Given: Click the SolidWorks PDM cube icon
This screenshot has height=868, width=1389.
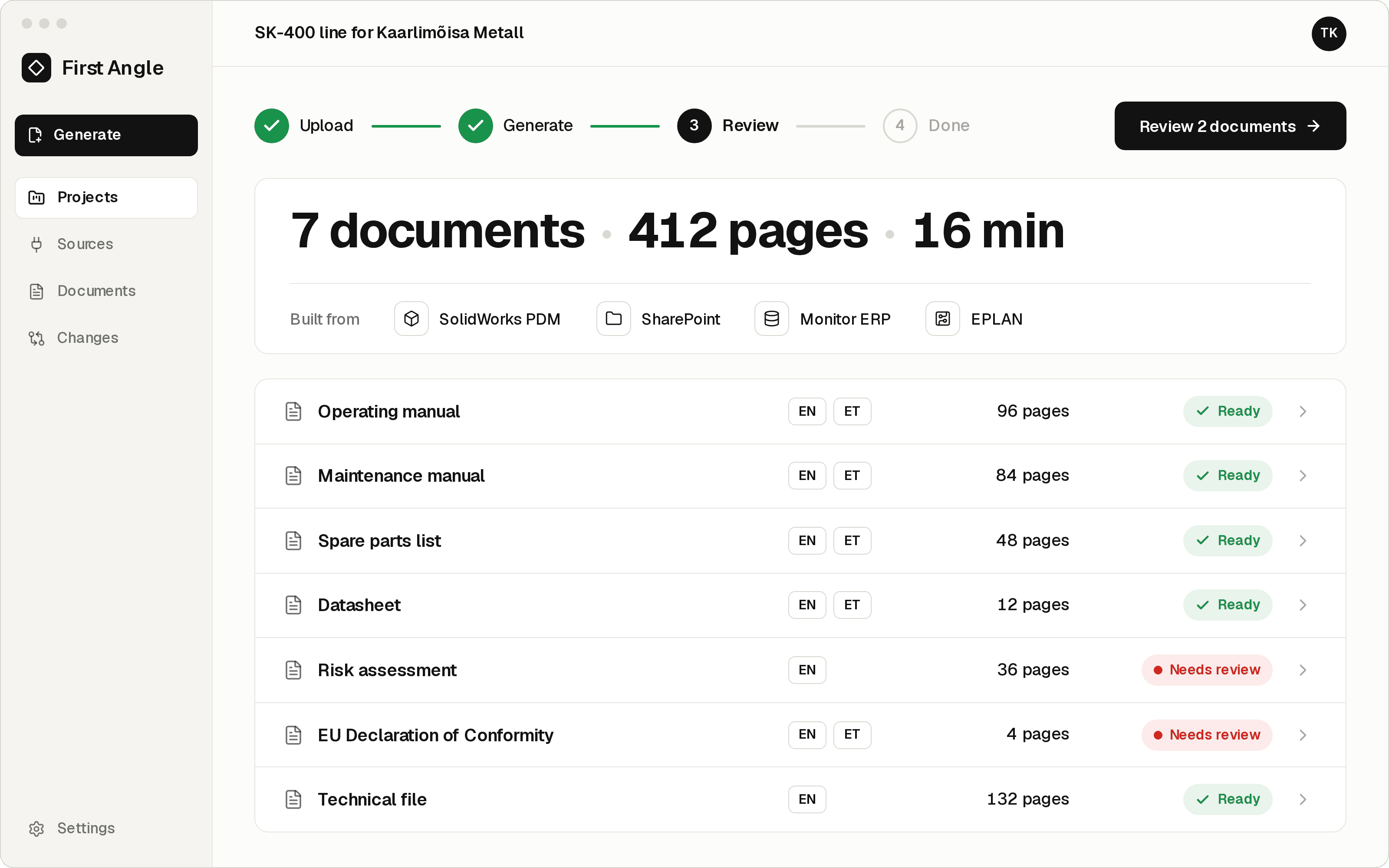Looking at the screenshot, I should [x=411, y=319].
